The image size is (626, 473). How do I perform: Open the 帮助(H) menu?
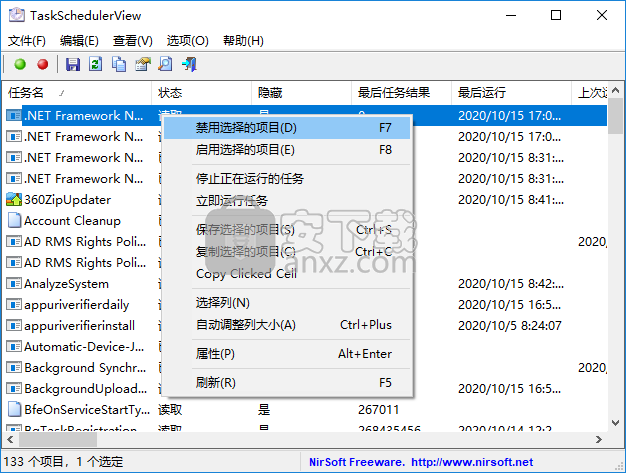coord(243,40)
